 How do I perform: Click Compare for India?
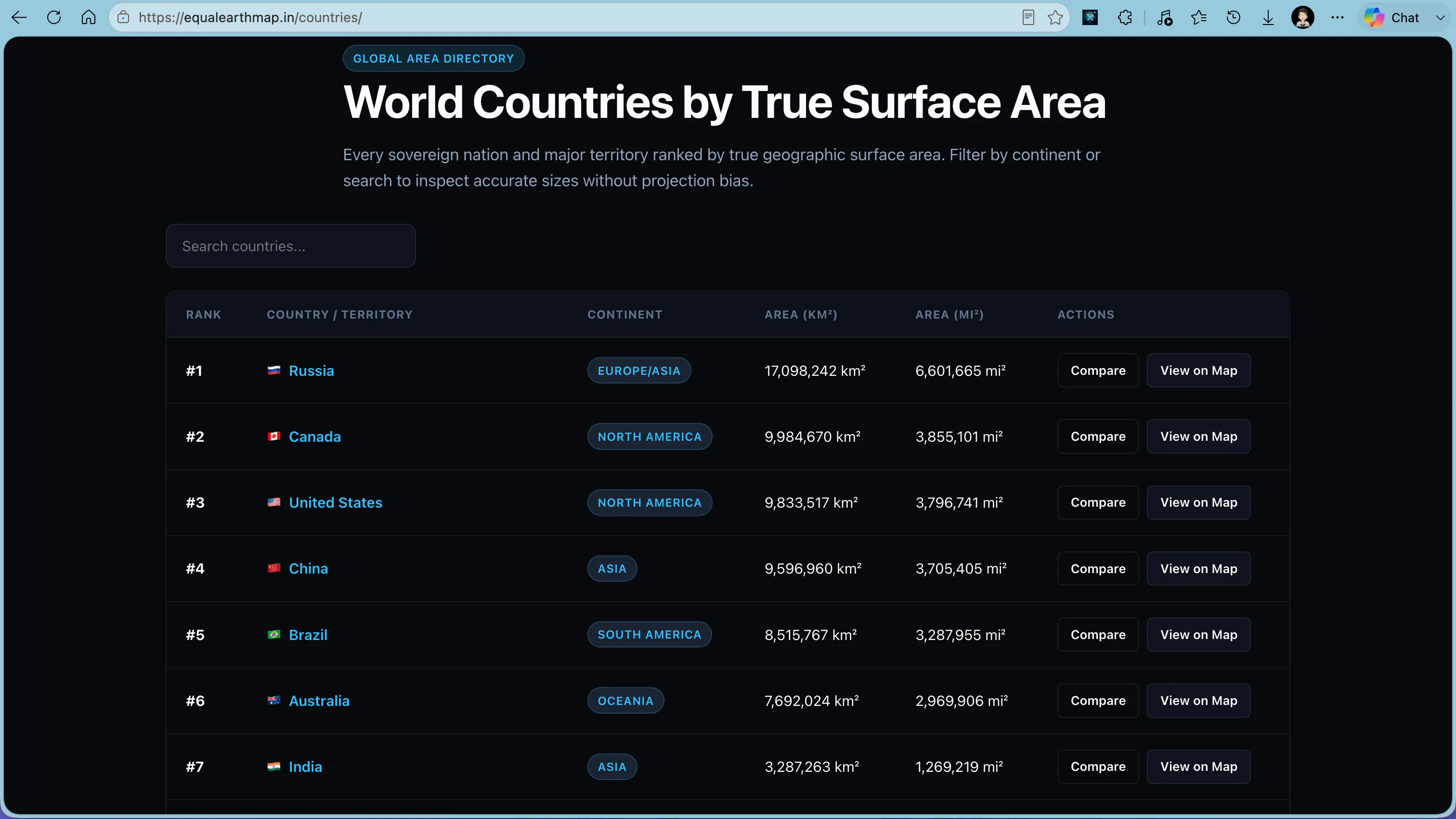(x=1098, y=767)
